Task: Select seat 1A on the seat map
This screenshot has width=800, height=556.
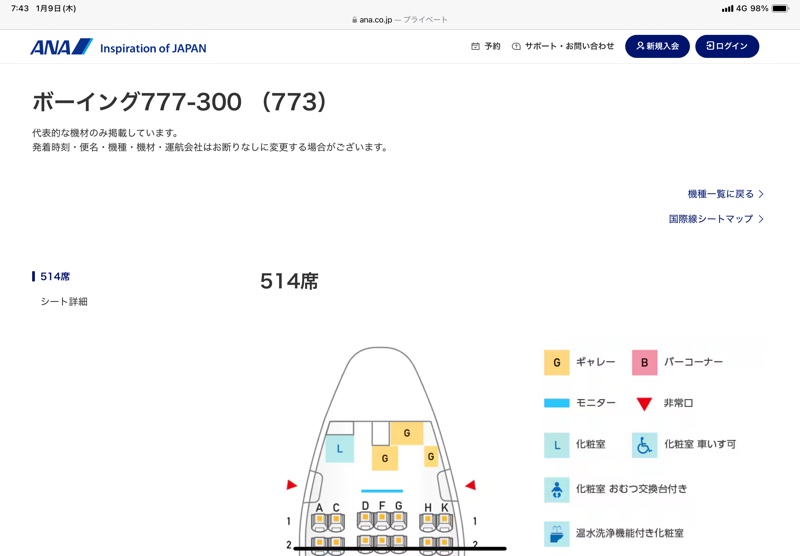Action: (x=319, y=521)
